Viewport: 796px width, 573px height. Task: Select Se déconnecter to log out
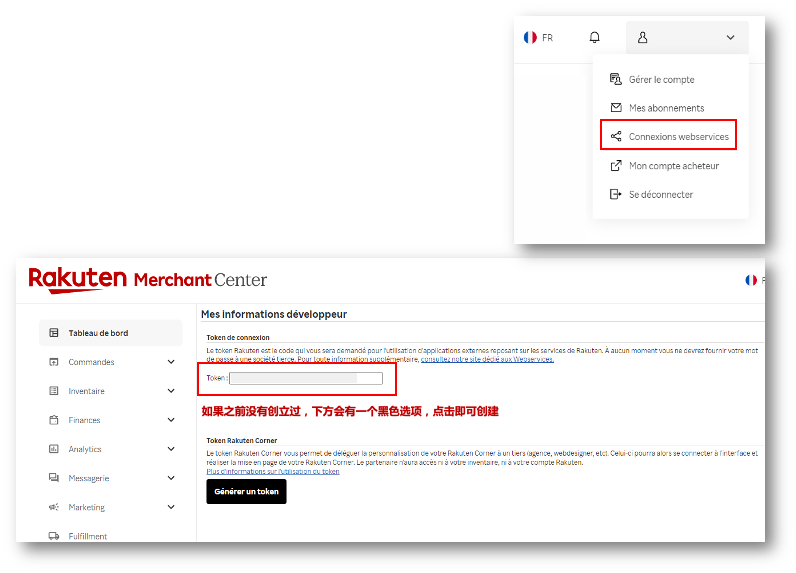pyautogui.click(x=660, y=194)
